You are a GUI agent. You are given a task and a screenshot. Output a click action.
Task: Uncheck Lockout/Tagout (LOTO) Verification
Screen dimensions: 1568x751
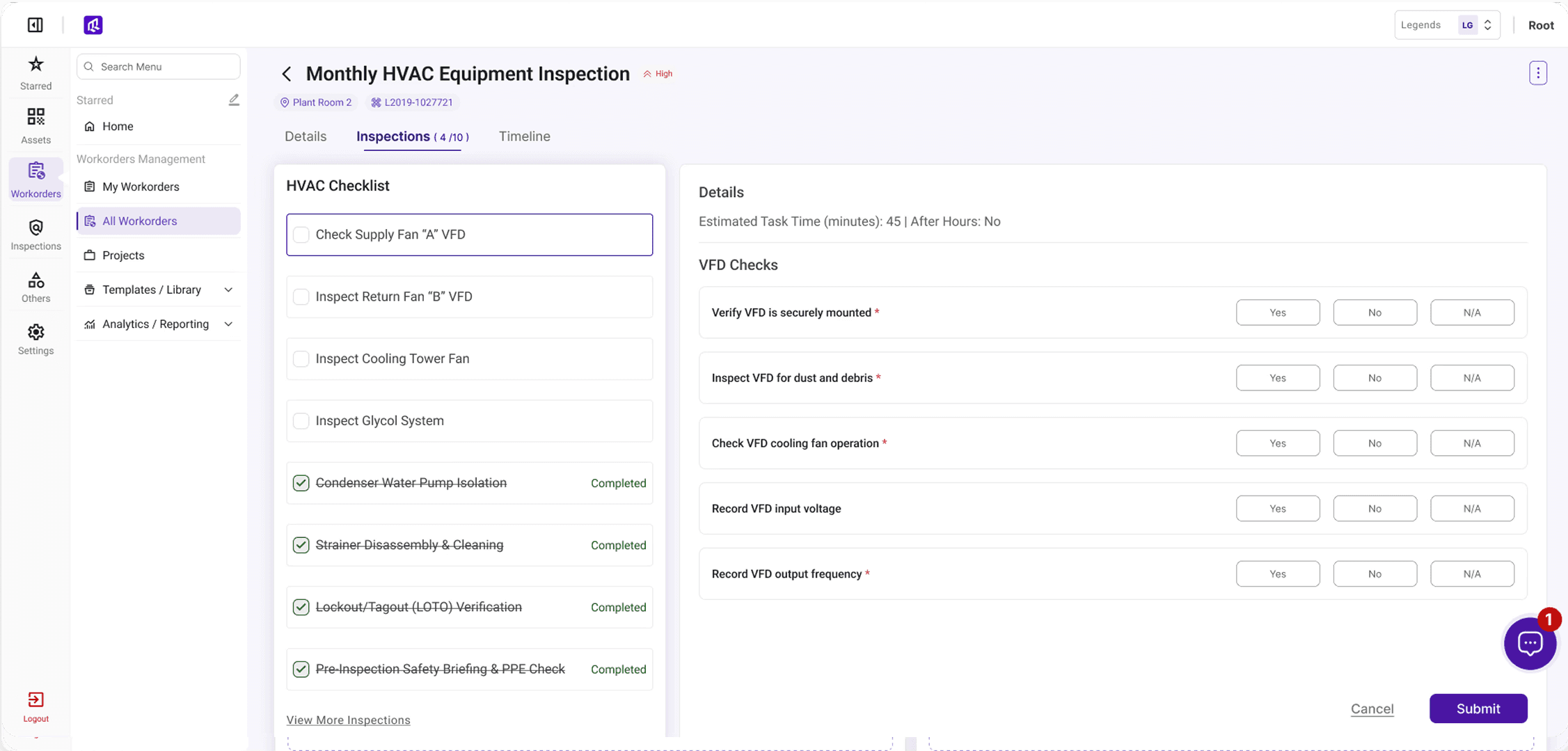pos(301,607)
